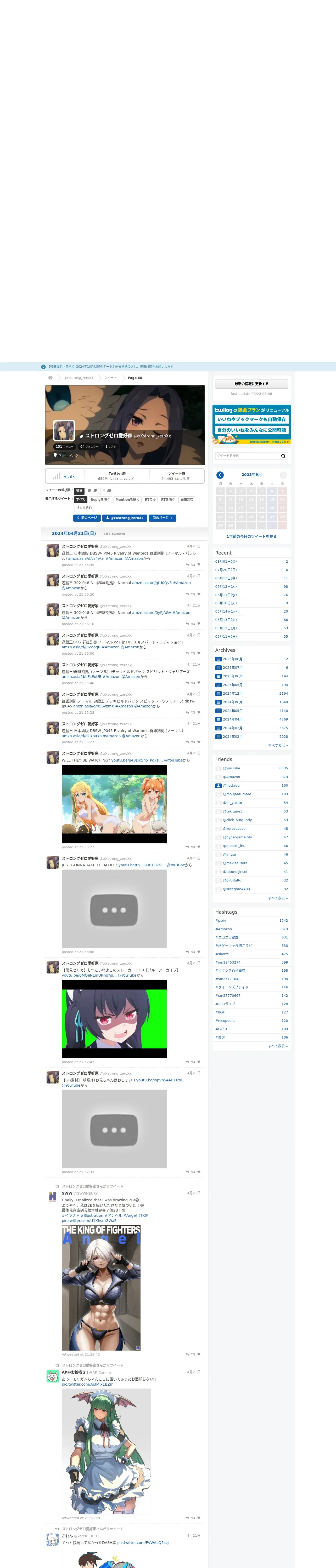
Task: Go to previous month in calendar
Action: click(220, 475)
